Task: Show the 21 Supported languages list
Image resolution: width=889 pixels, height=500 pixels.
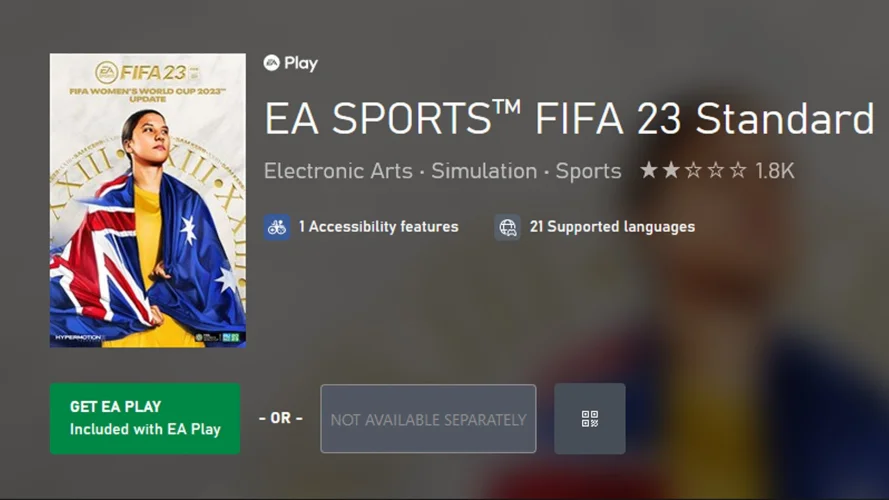Action: (x=612, y=227)
